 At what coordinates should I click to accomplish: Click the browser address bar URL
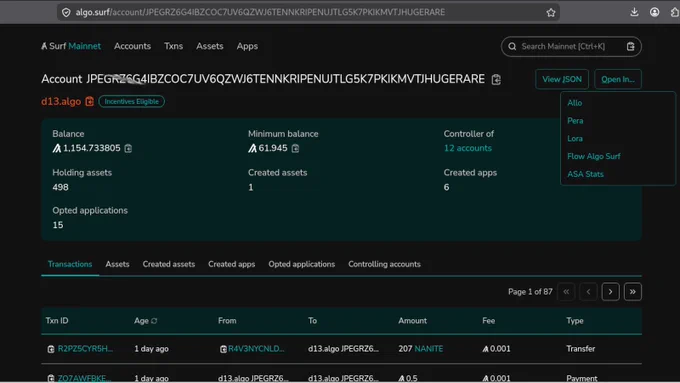click(x=260, y=12)
